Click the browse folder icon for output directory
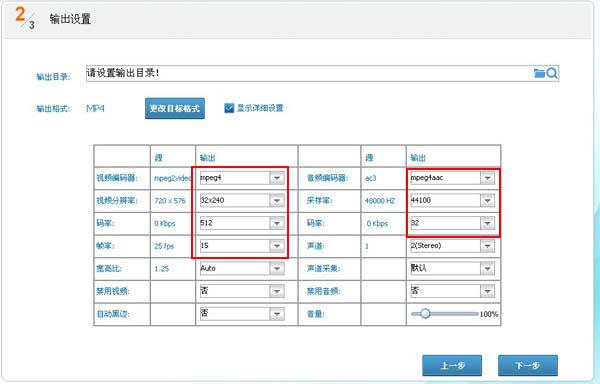The height and width of the screenshot is (384, 600). point(539,73)
